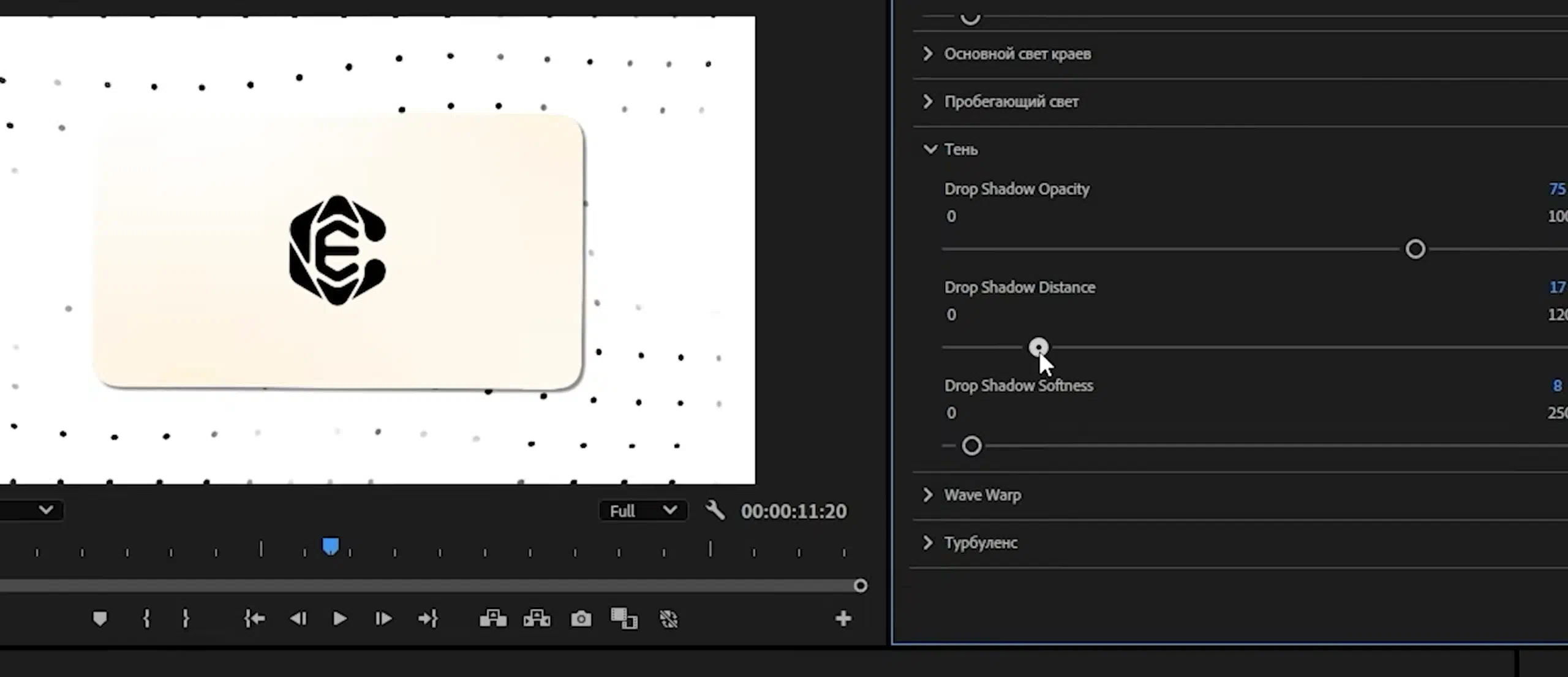Image resolution: width=1568 pixels, height=677 pixels.
Task: Click the blue playhead marker on ruler
Action: click(331, 545)
